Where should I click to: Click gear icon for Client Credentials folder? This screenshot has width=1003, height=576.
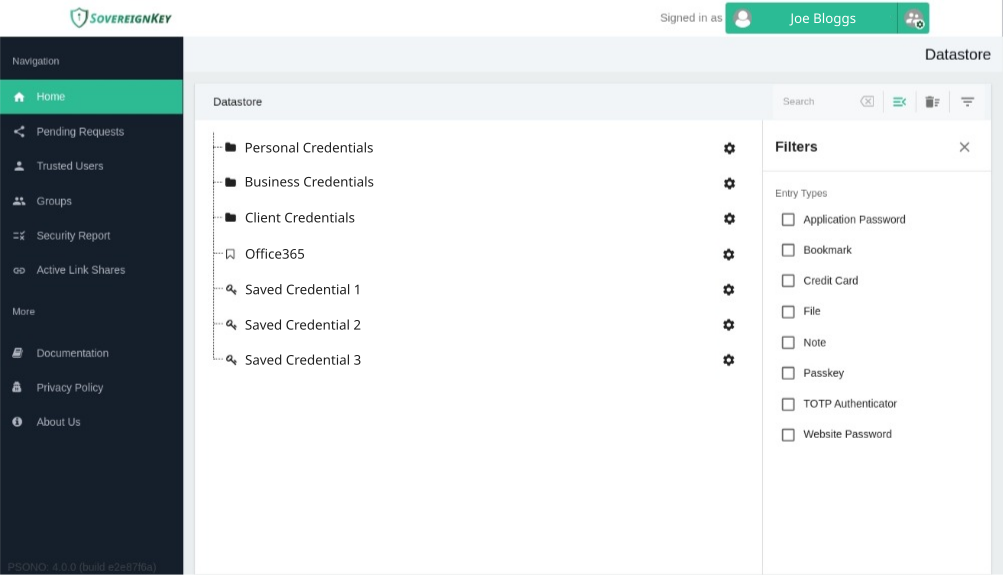[729, 218]
